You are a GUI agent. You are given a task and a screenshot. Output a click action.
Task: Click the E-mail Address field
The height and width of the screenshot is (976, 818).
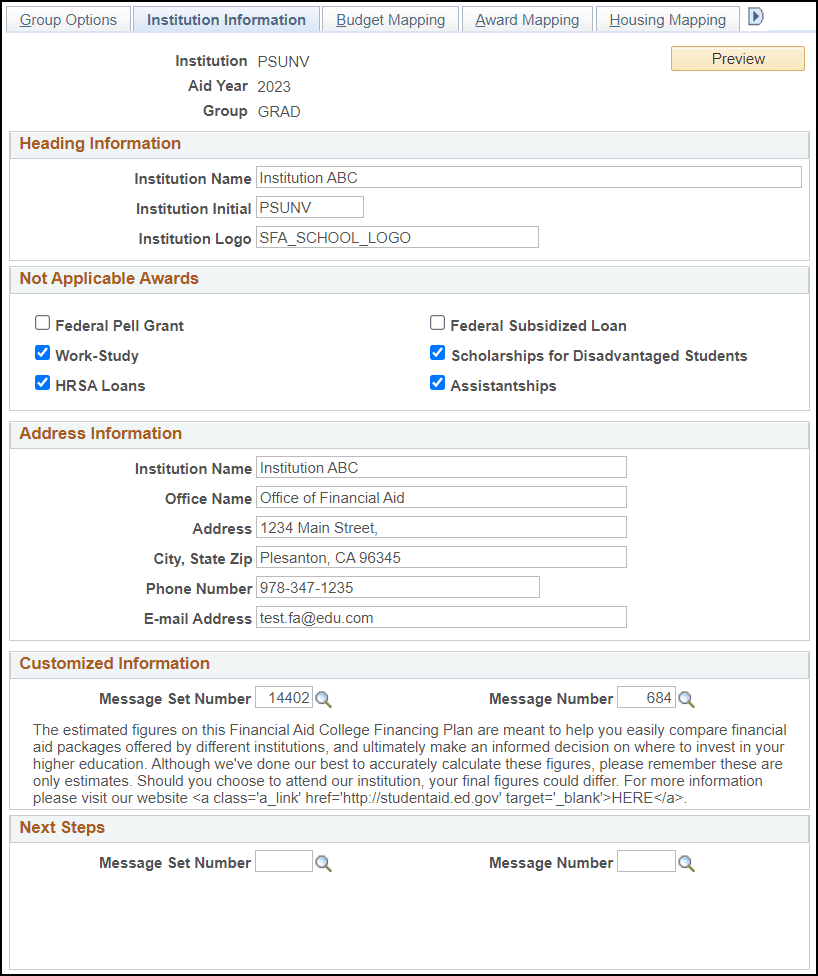(440, 618)
